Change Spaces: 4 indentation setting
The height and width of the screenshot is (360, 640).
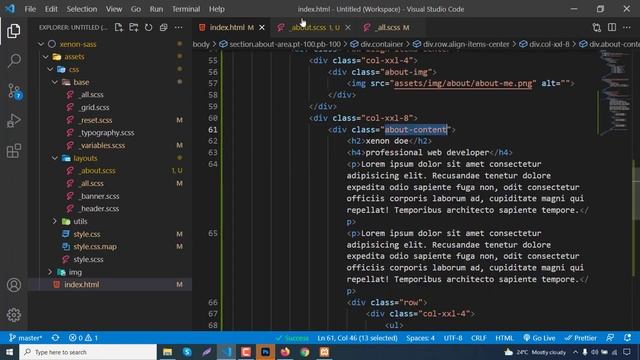(420, 338)
